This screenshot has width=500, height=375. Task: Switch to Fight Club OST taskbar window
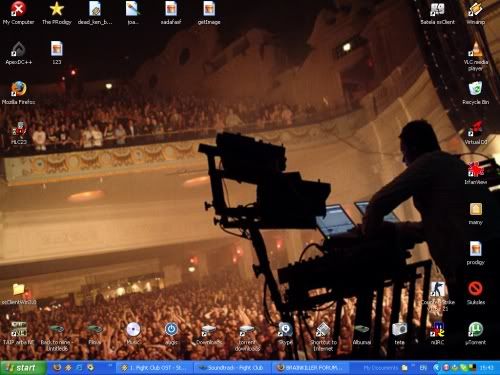[x=155, y=368]
